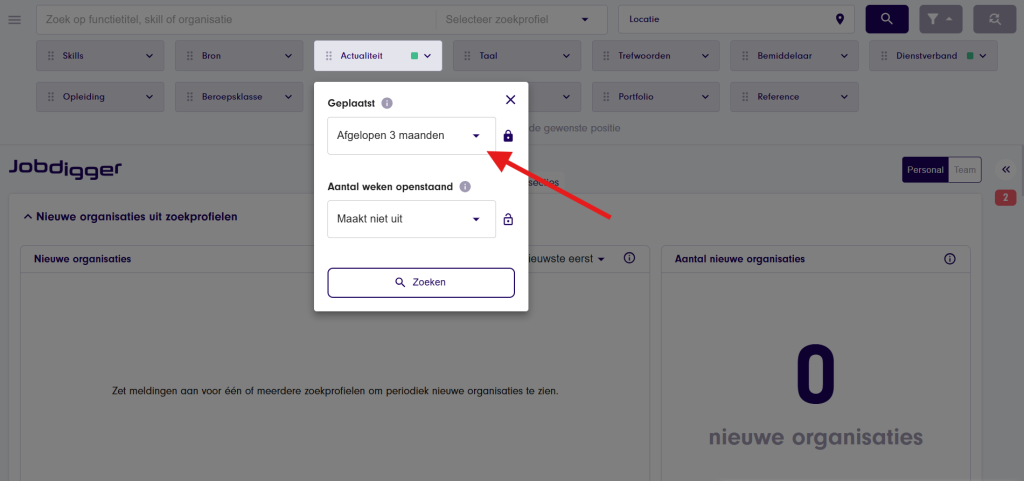Click the drag handle of Opleiding filter

click(x=51, y=97)
